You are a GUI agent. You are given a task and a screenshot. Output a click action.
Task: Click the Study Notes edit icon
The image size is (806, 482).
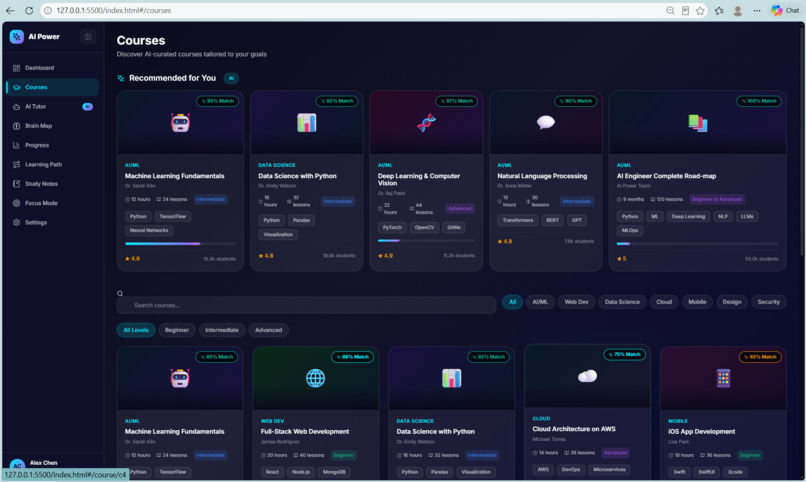coord(16,184)
